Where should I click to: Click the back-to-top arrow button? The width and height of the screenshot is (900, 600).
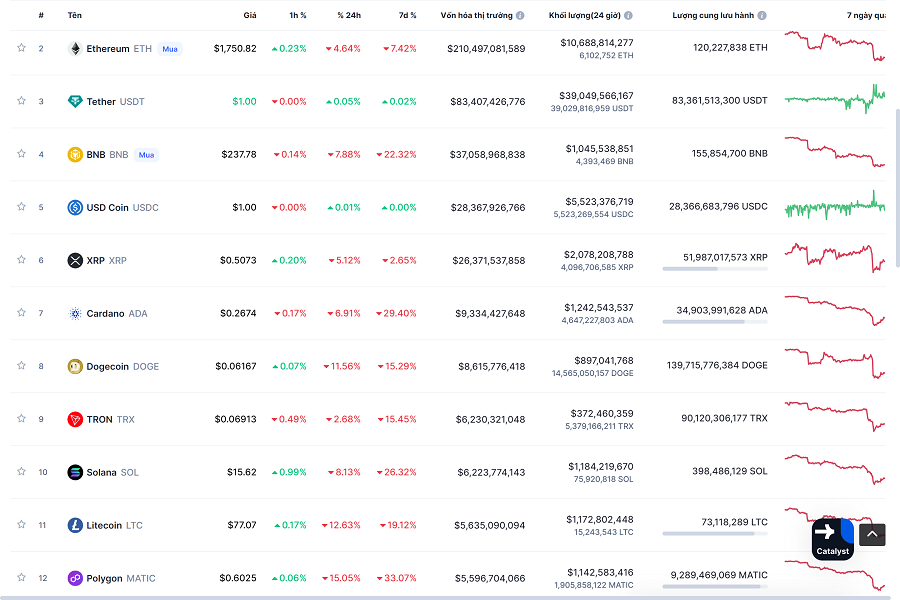pos(872,535)
